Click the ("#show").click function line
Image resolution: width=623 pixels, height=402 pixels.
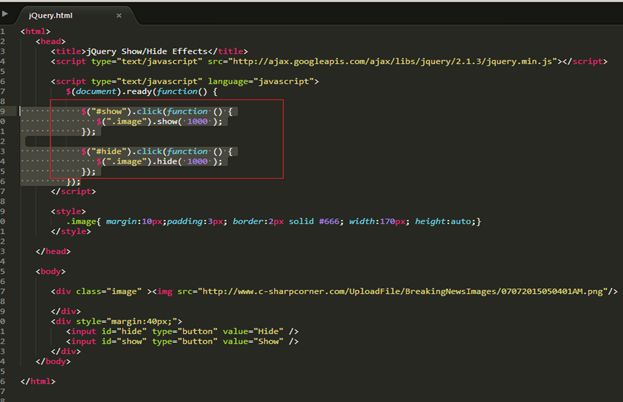[157, 111]
